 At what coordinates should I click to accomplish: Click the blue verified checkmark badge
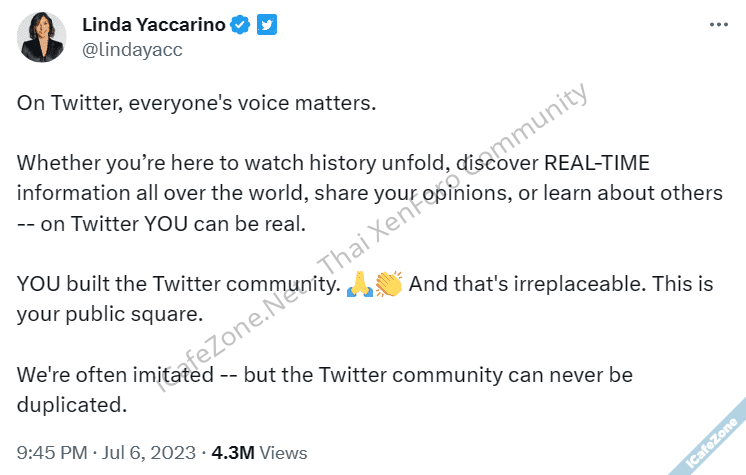[x=241, y=26]
